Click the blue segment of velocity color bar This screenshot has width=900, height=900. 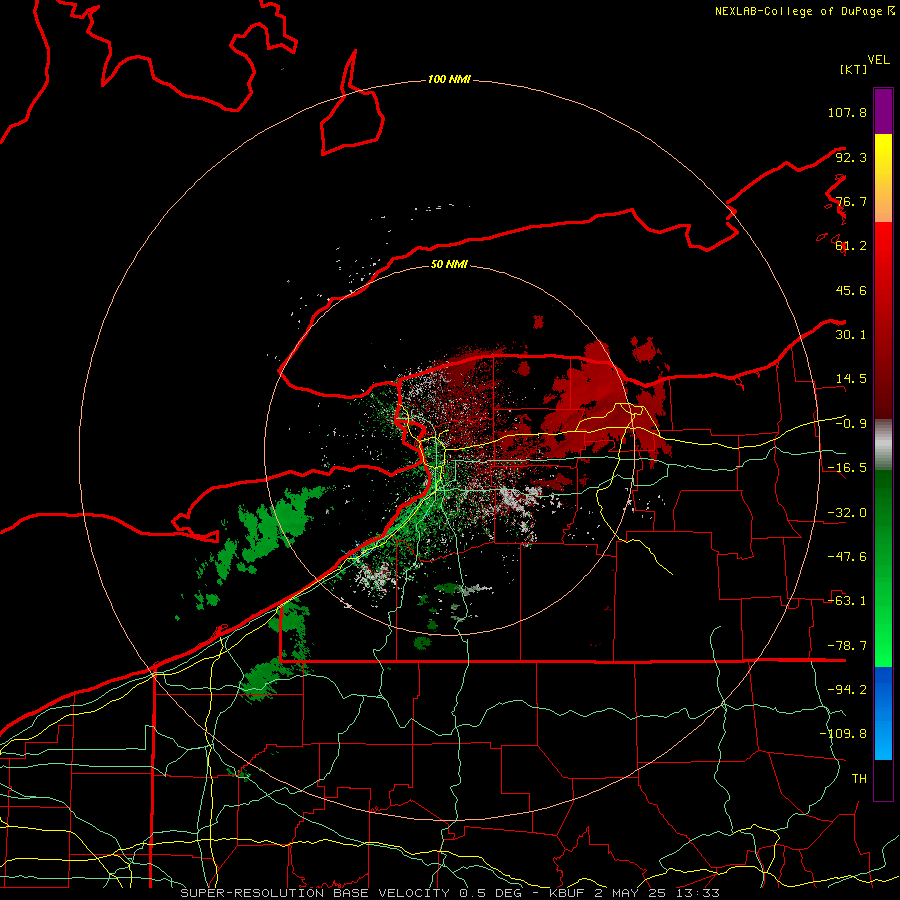point(883,713)
